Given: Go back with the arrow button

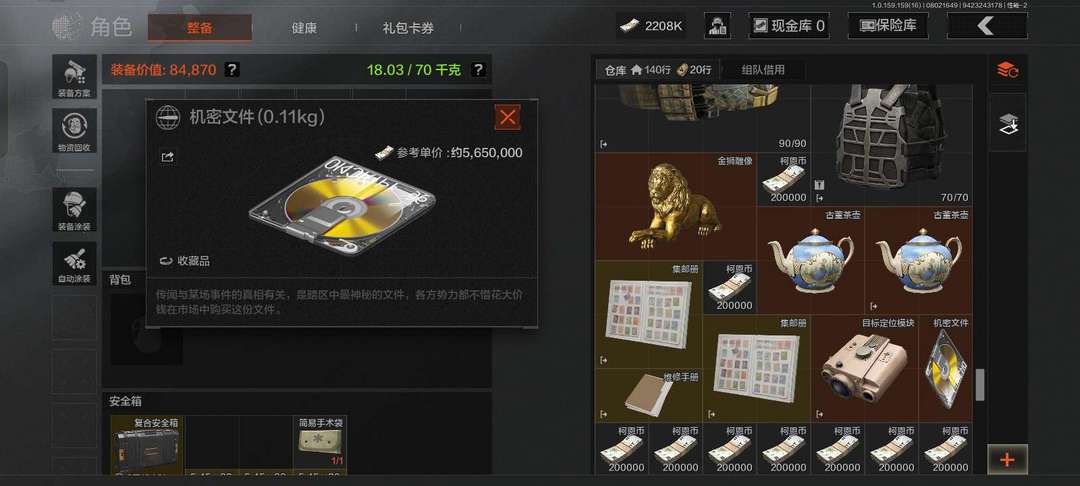Looking at the screenshot, I should 987,26.
